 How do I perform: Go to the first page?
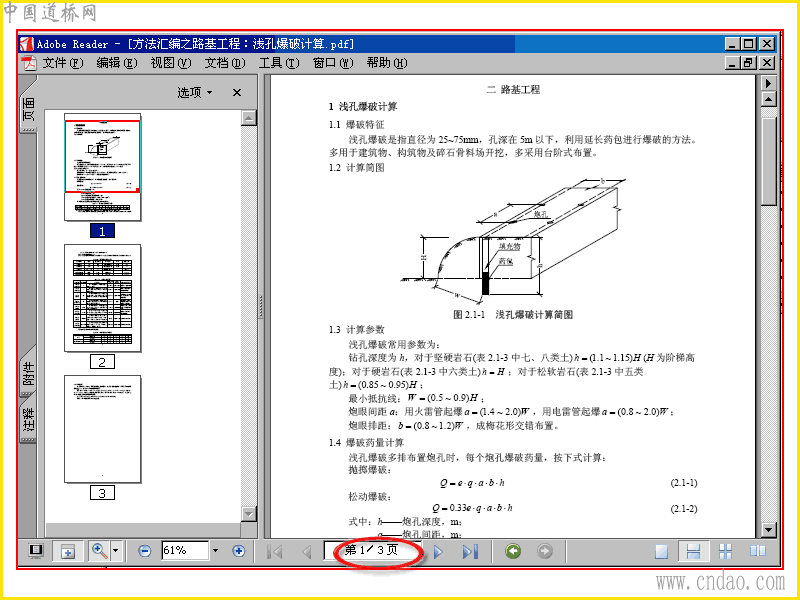[274, 552]
